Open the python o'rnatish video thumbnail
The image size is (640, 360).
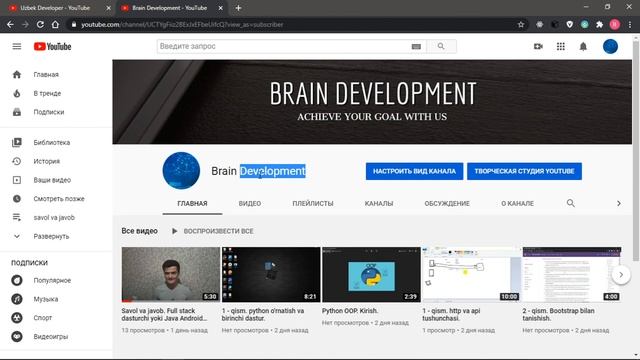[x=271, y=274]
